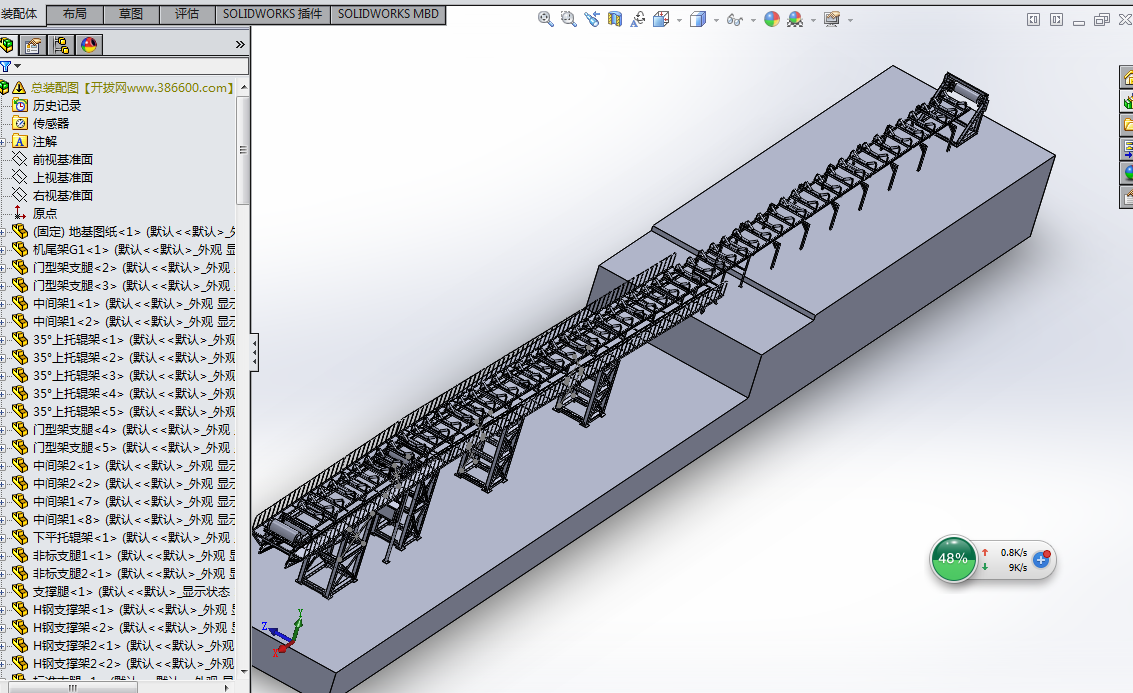This screenshot has width=1133, height=693.
Task: Collapse the feature manager panel splitter handle
Action: click(254, 352)
